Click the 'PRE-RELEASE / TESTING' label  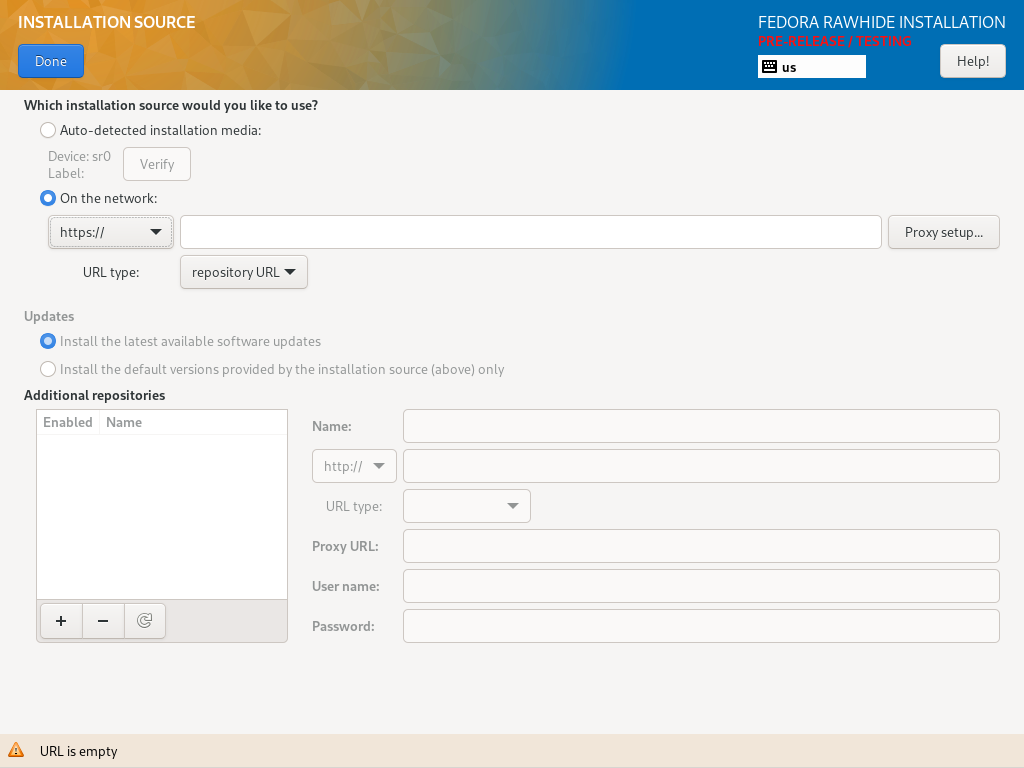pos(835,41)
